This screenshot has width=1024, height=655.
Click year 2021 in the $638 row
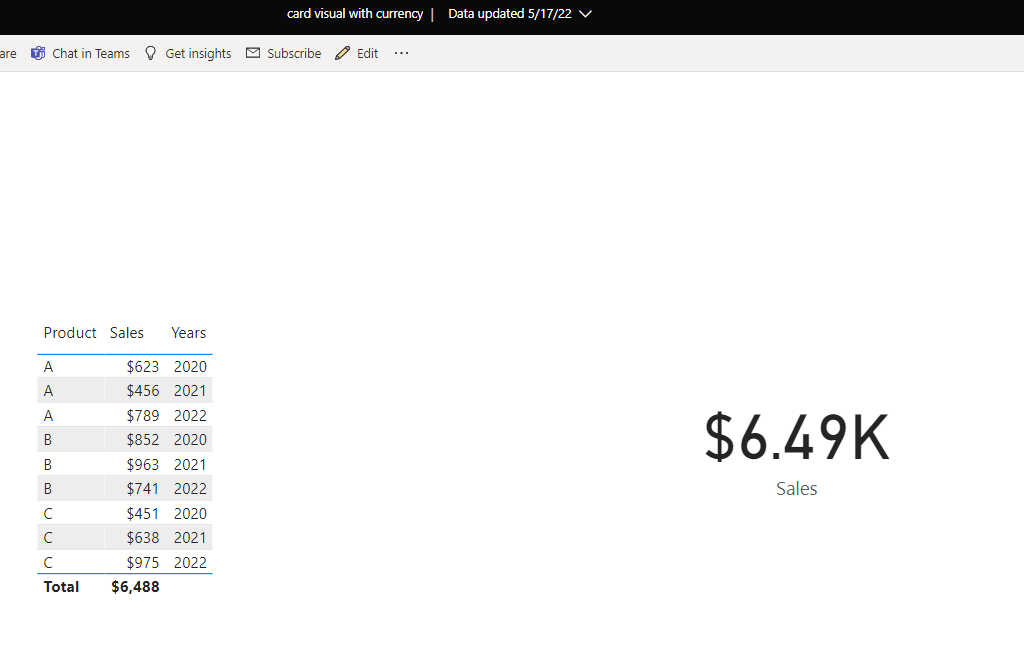click(190, 538)
